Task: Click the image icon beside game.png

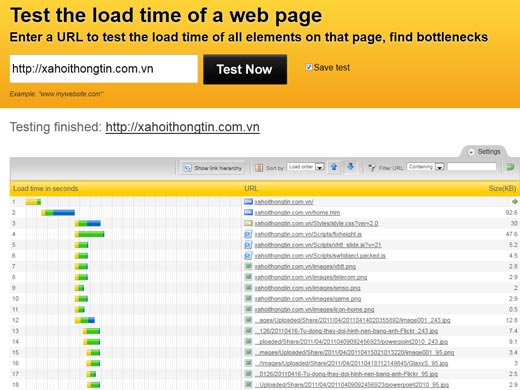Action: pyautogui.click(x=248, y=298)
